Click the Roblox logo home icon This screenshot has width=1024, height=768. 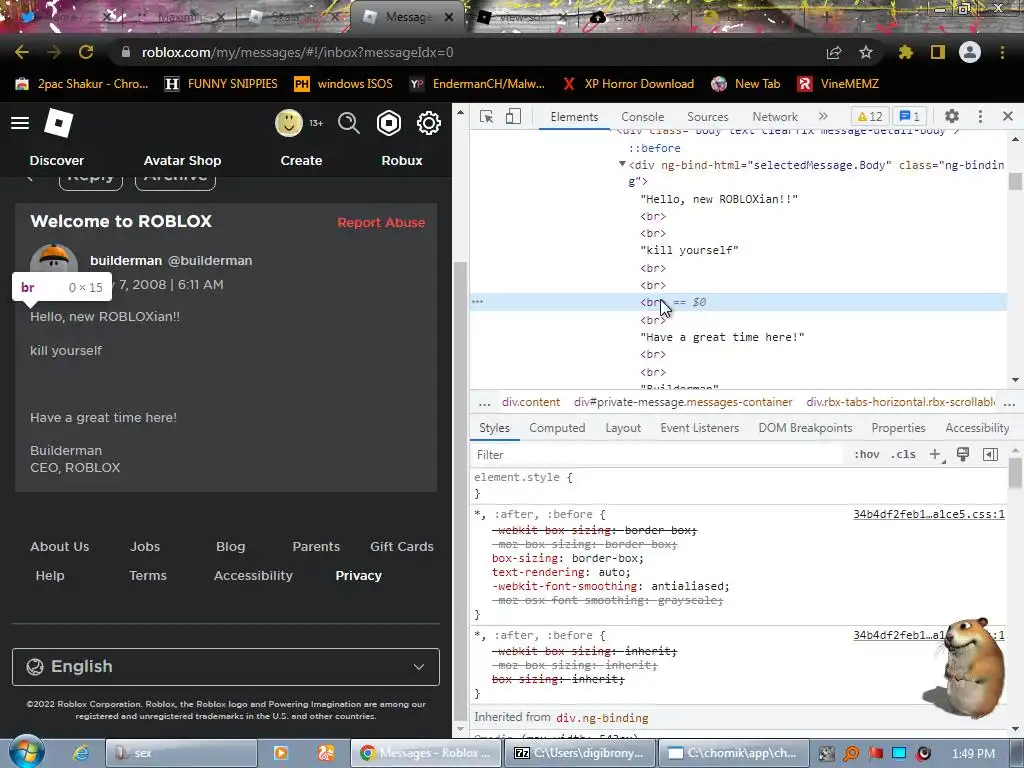(x=58, y=123)
